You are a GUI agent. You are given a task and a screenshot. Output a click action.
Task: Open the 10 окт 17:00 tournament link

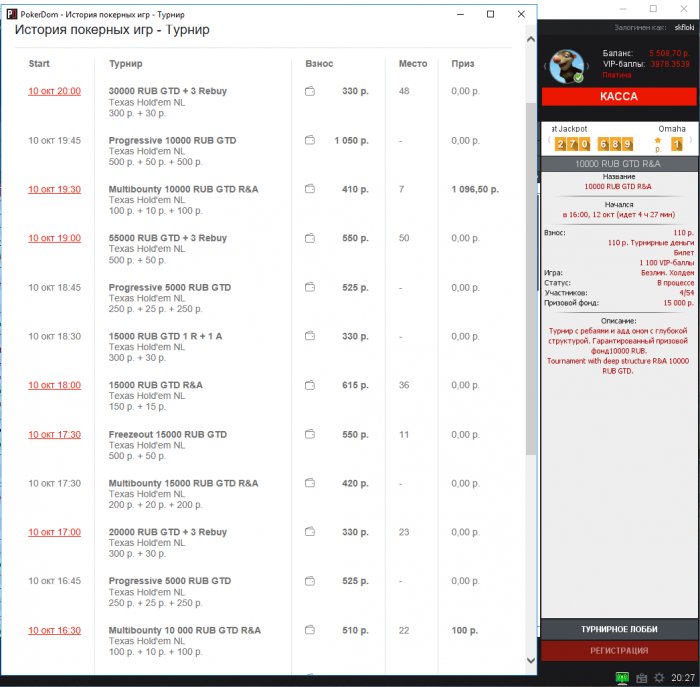click(54, 532)
